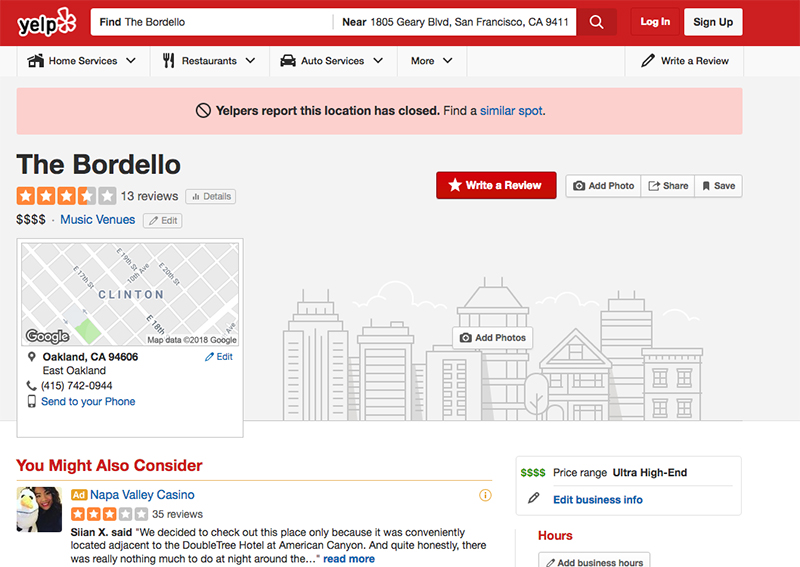Click the Restaurants fork and knife icon

168,61
